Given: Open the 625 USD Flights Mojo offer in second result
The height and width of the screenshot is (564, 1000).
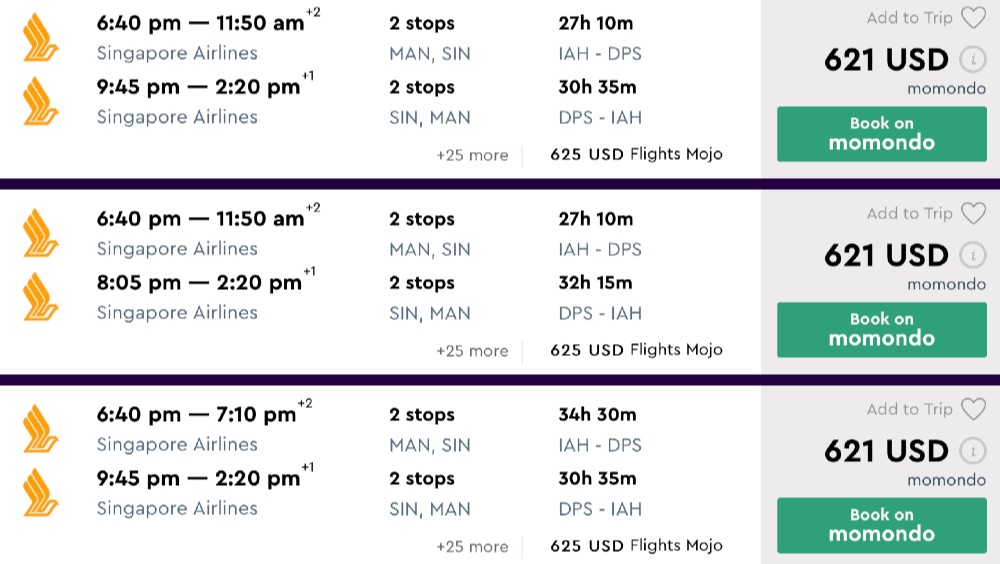Looking at the screenshot, I should [636, 350].
